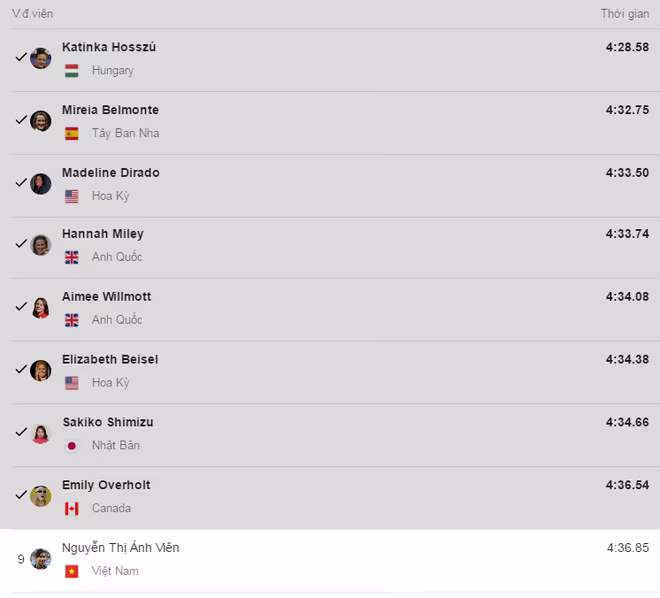The width and height of the screenshot is (660, 598).
Task: Click the US flag under Elizabeth Beisel
Action: (72, 383)
